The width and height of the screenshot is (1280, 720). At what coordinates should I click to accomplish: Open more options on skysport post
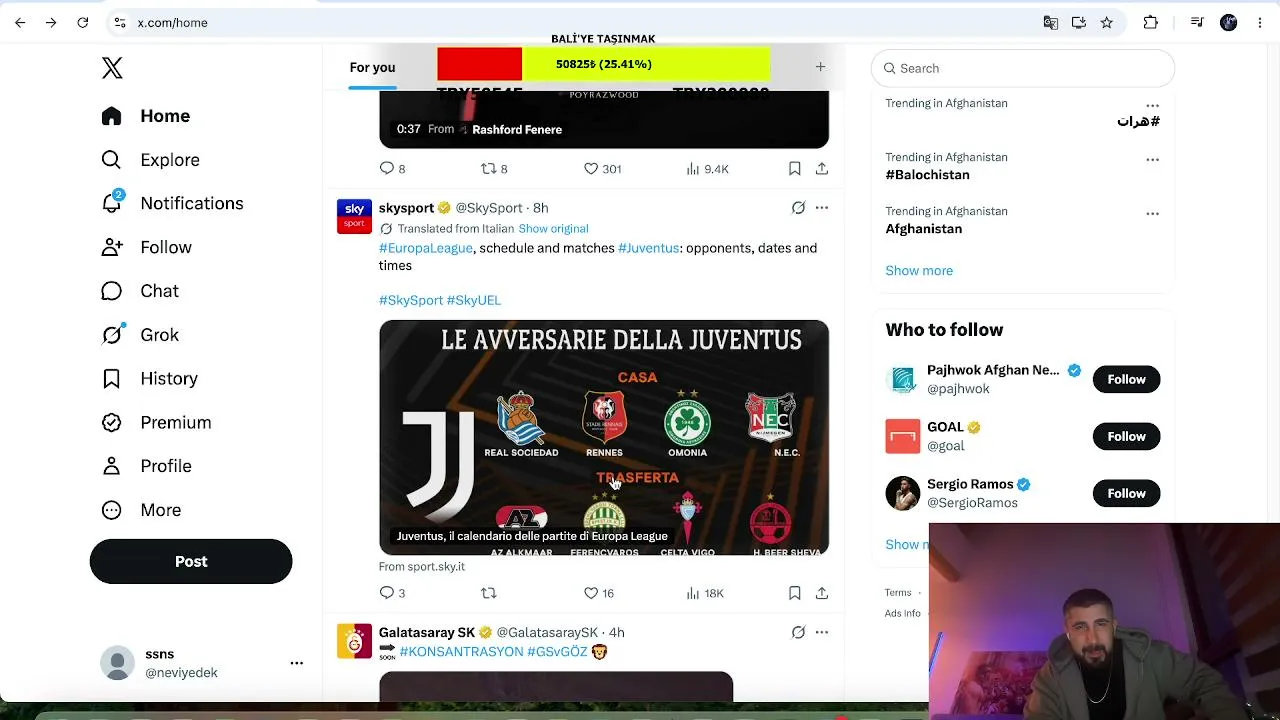(821, 208)
